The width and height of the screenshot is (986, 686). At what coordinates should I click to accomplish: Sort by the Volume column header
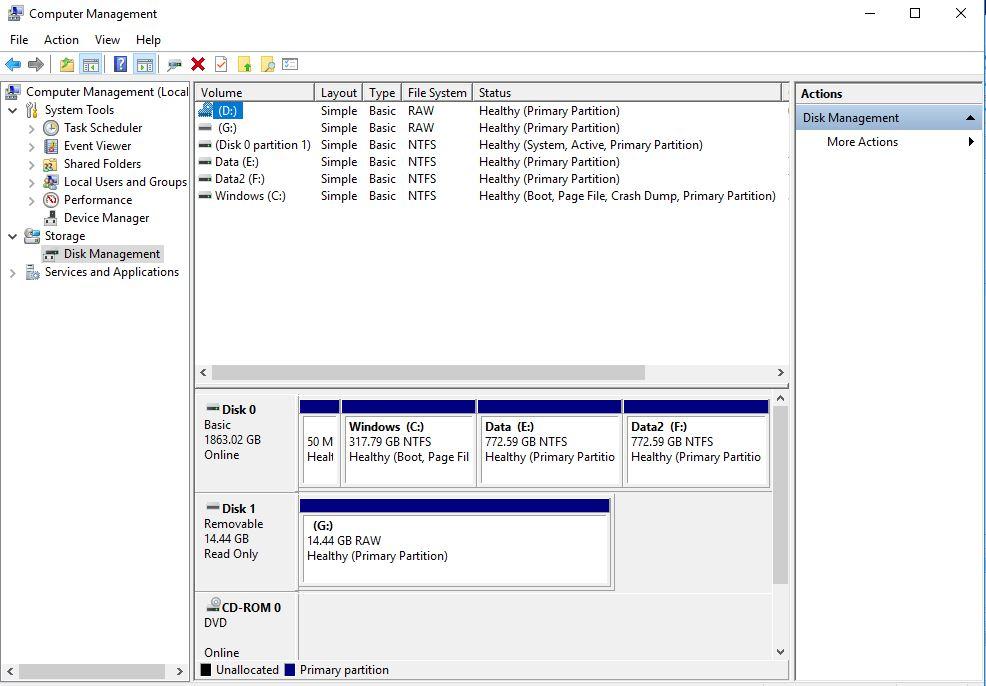255,92
